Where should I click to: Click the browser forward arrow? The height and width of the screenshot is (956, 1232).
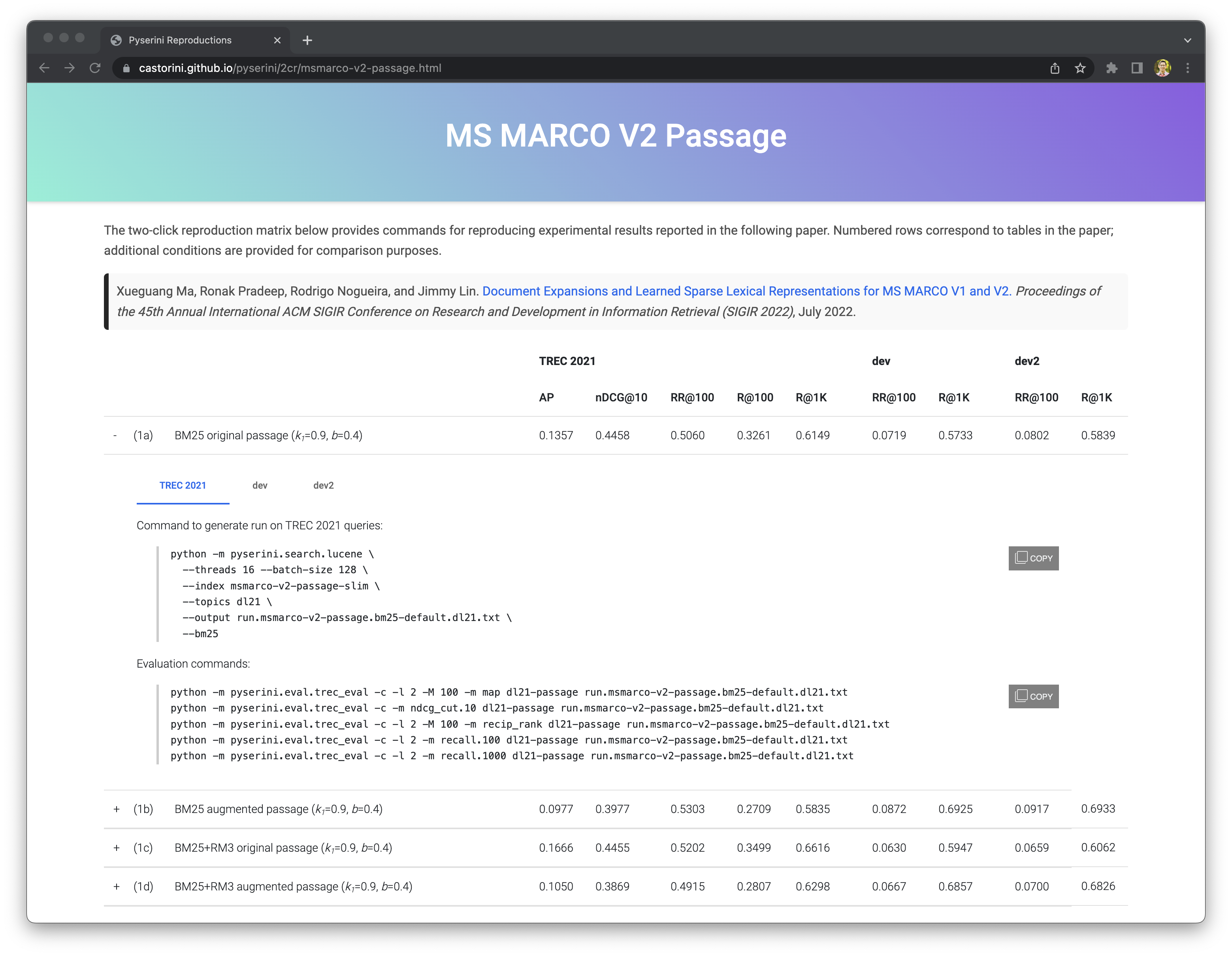[x=70, y=68]
